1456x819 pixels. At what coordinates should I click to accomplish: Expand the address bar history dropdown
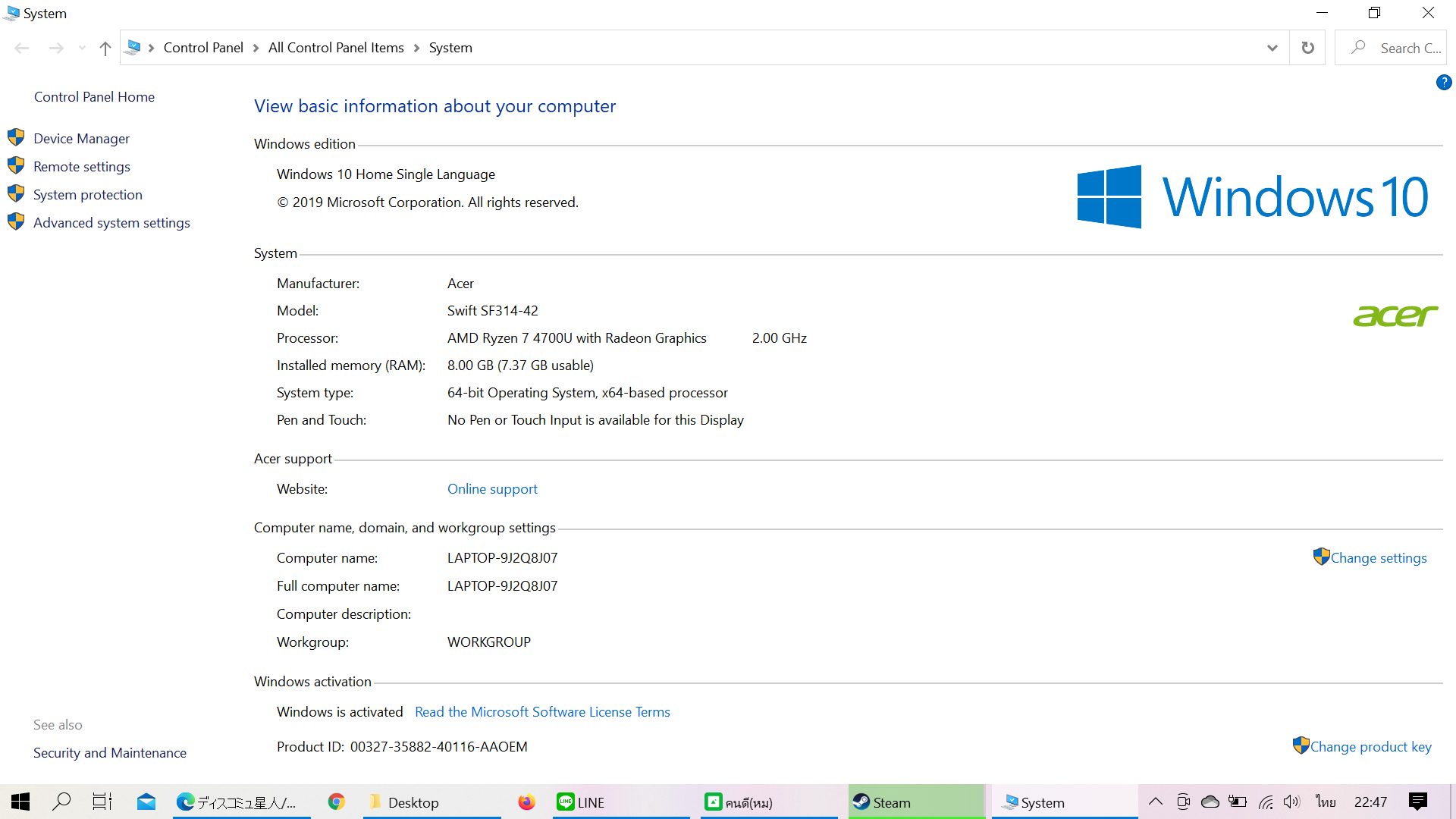[1272, 48]
